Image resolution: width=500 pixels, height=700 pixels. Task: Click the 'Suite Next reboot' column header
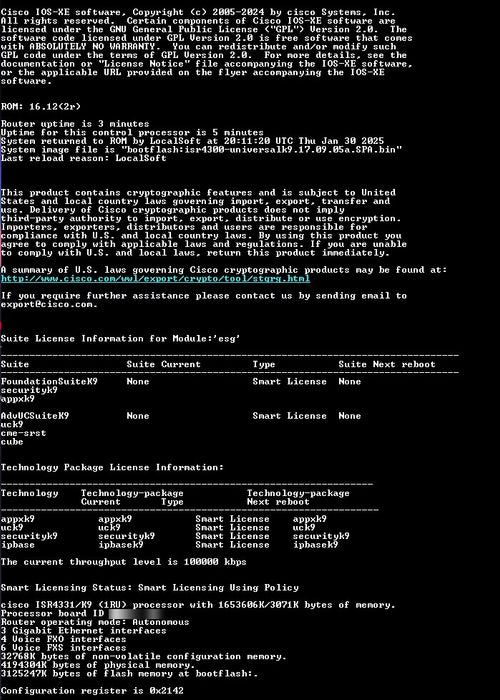[x=387, y=364]
